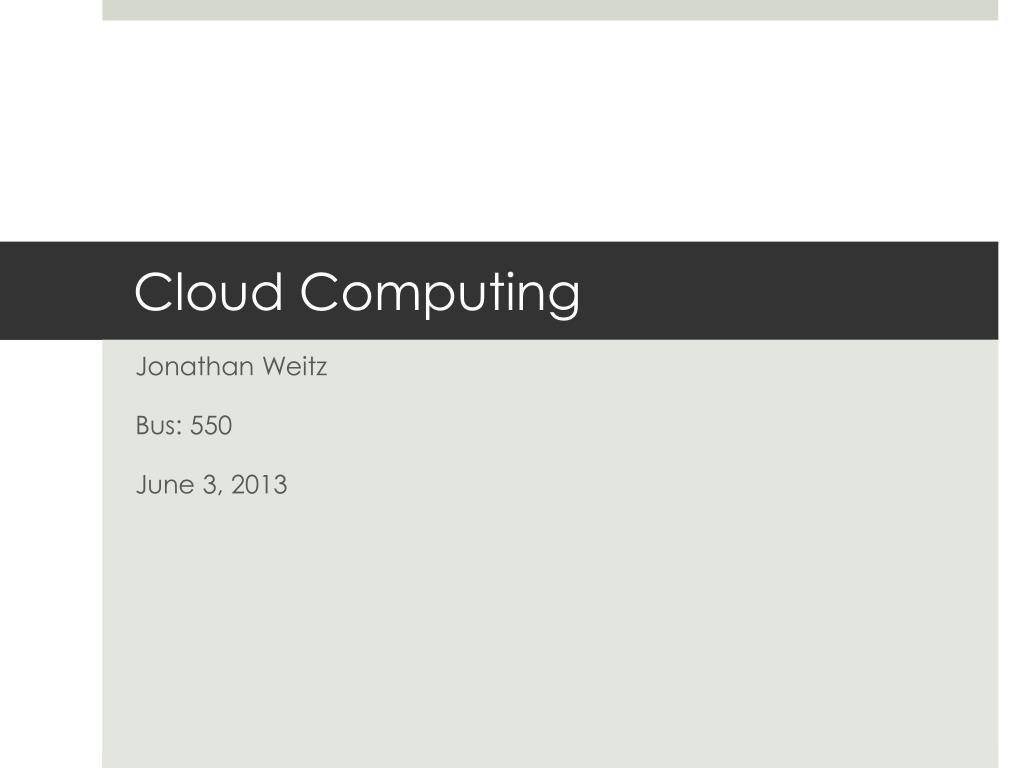
Task: Select the word "Computing" in title
Action: click(x=440, y=294)
